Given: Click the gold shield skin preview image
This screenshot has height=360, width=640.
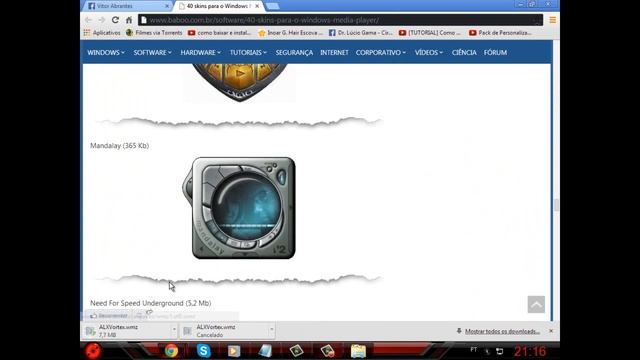Looking at the screenshot, I should (240, 82).
